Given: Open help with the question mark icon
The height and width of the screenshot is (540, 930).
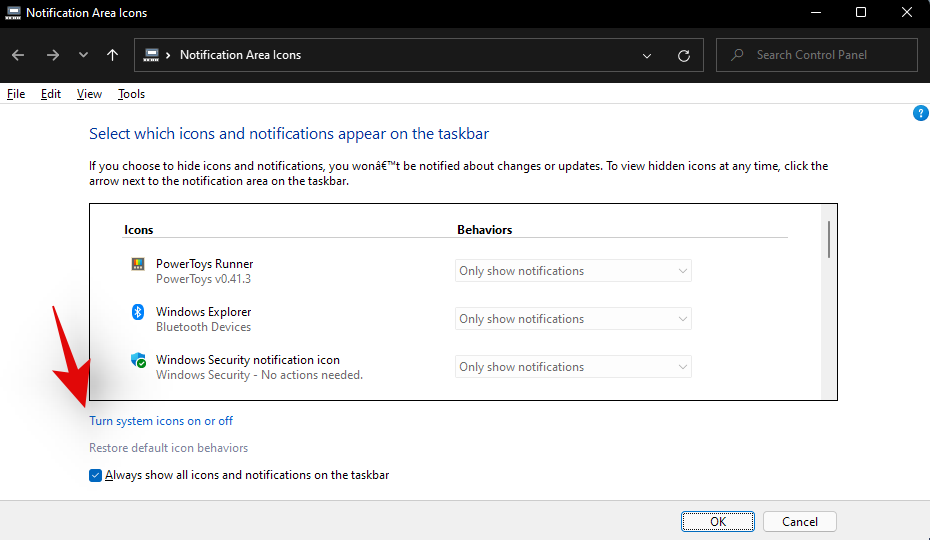Looking at the screenshot, I should click(x=921, y=113).
